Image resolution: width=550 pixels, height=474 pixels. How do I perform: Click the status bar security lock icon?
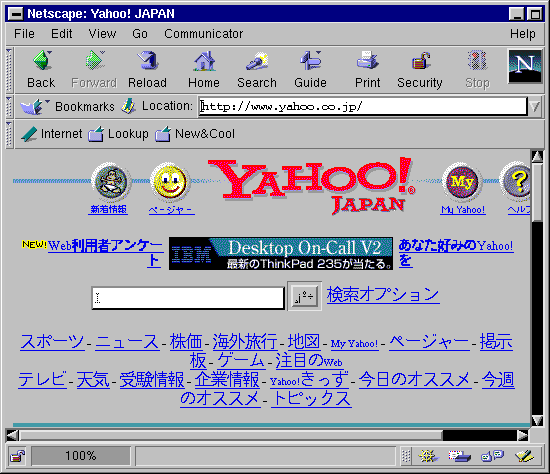coord(17,456)
